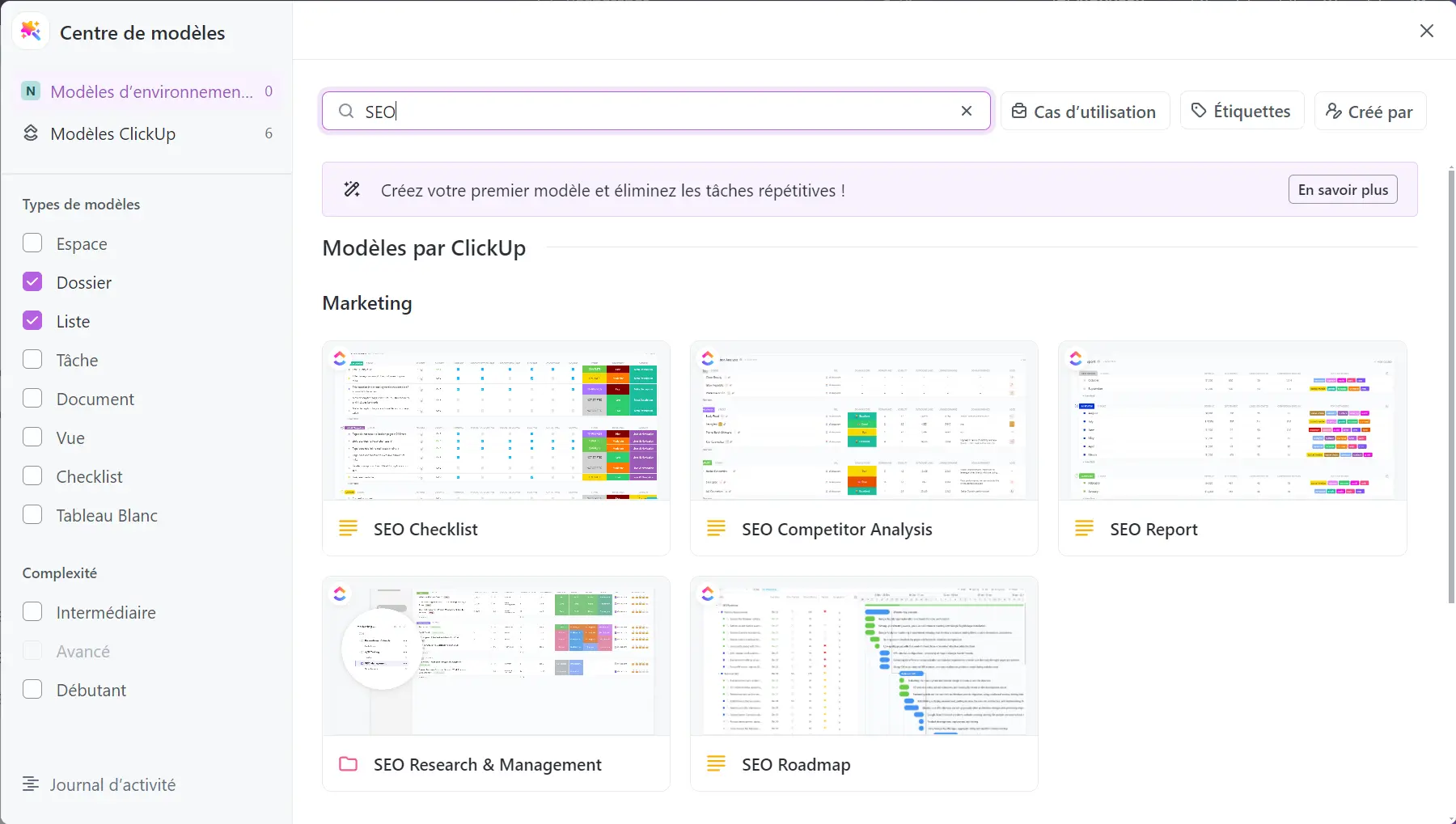Open the SEO Checklist template title
1456x824 pixels.
tap(425, 529)
